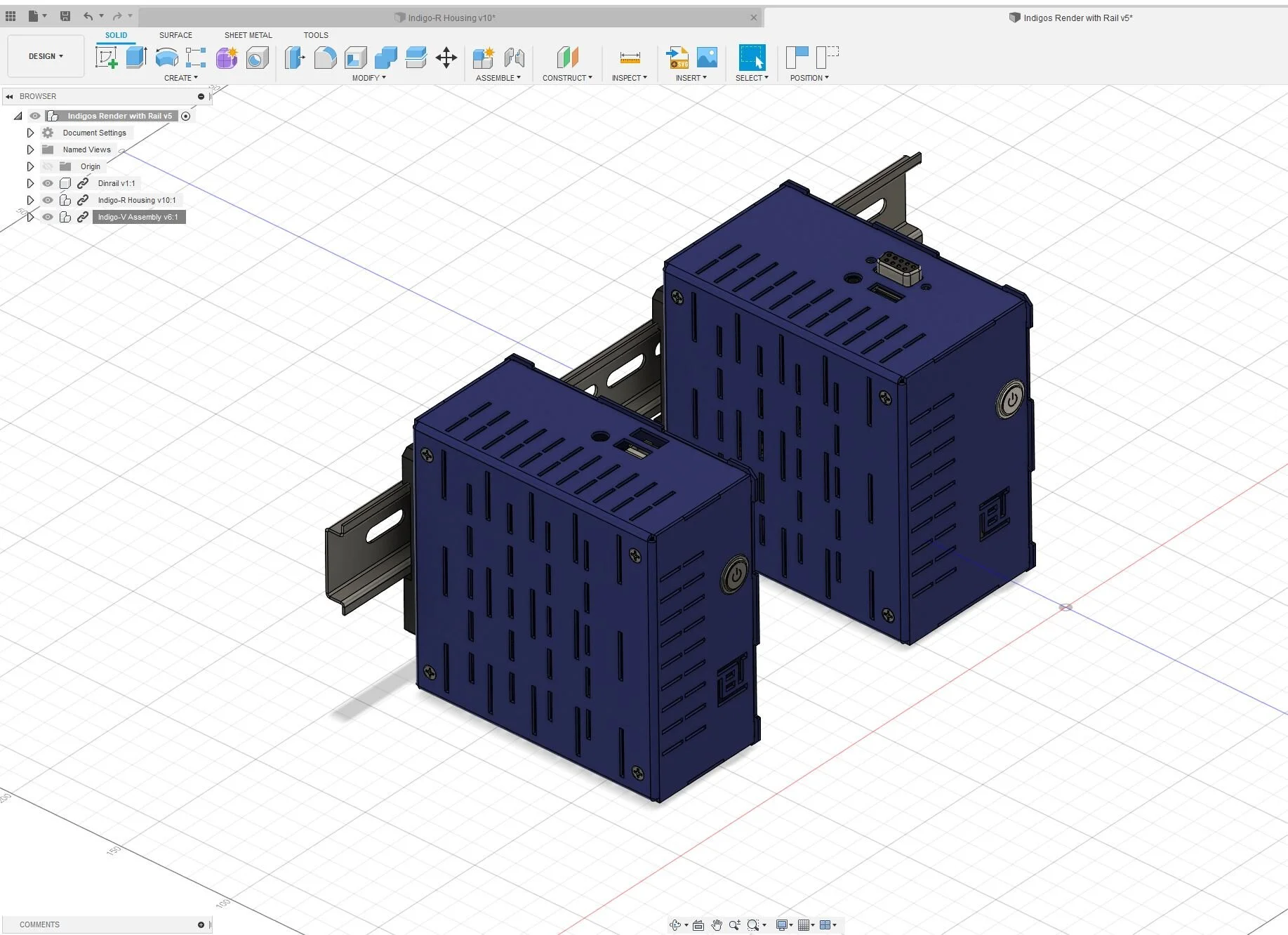Expand the Indigo-V Assembly v6:1 node

pos(30,217)
